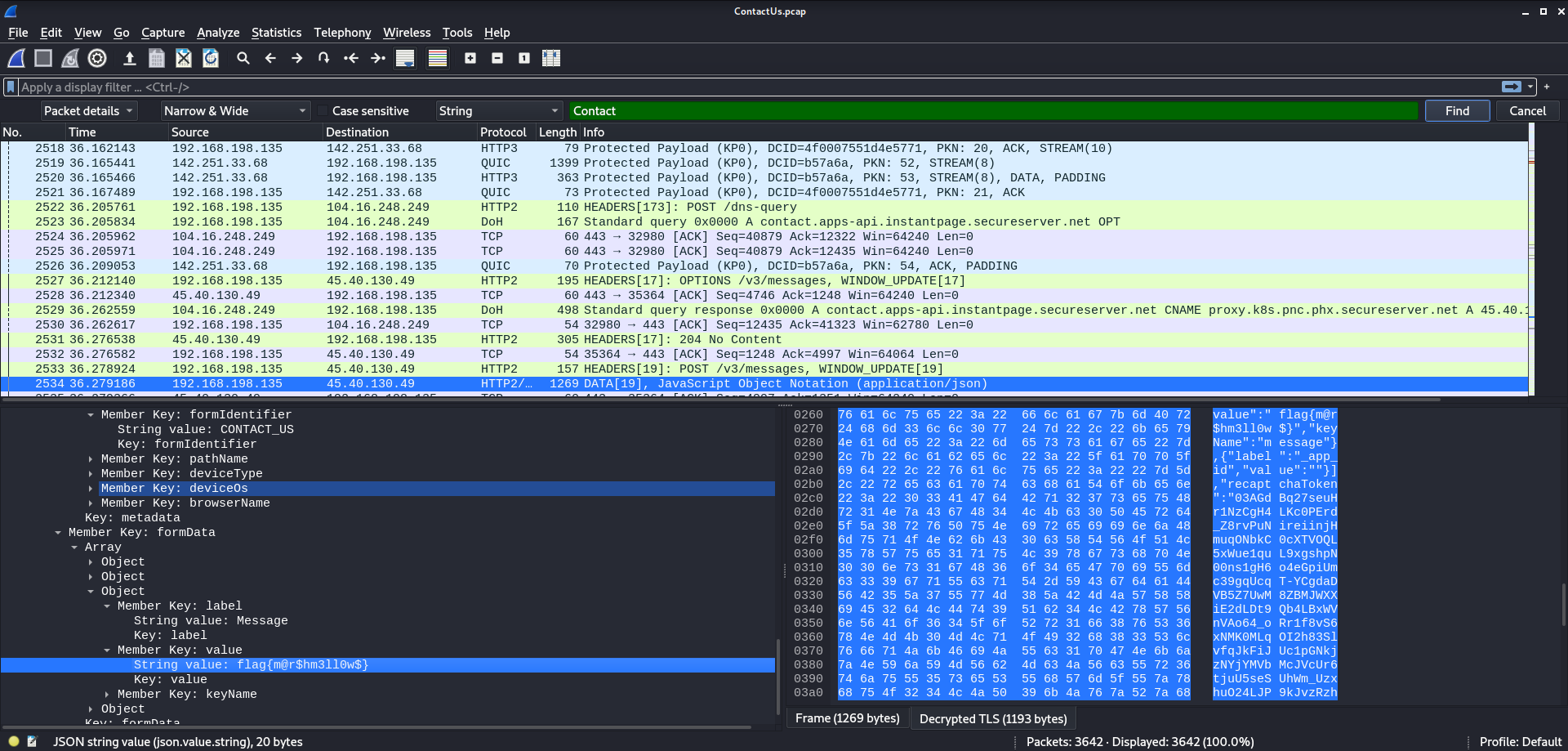Image resolution: width=1568 pixels, height=751 pixels.
Task: Click the display filter input field
Action: [758, 87]
